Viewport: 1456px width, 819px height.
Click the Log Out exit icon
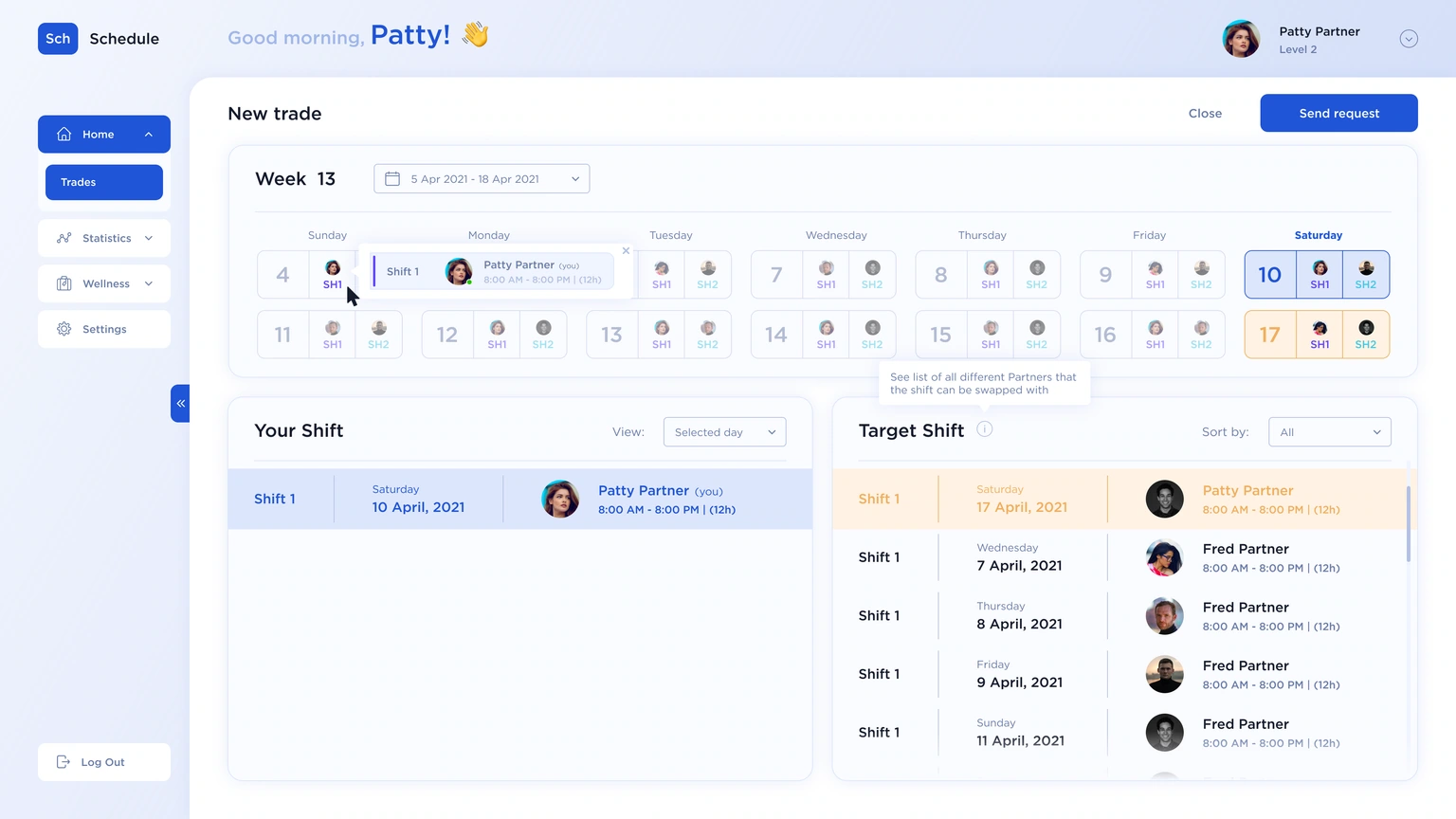click(x=64, y=762)
